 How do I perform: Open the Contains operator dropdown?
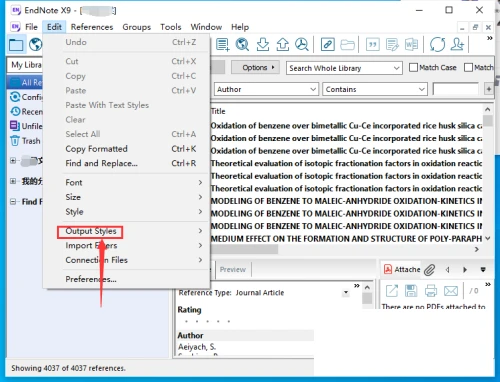tap(375, 89)
